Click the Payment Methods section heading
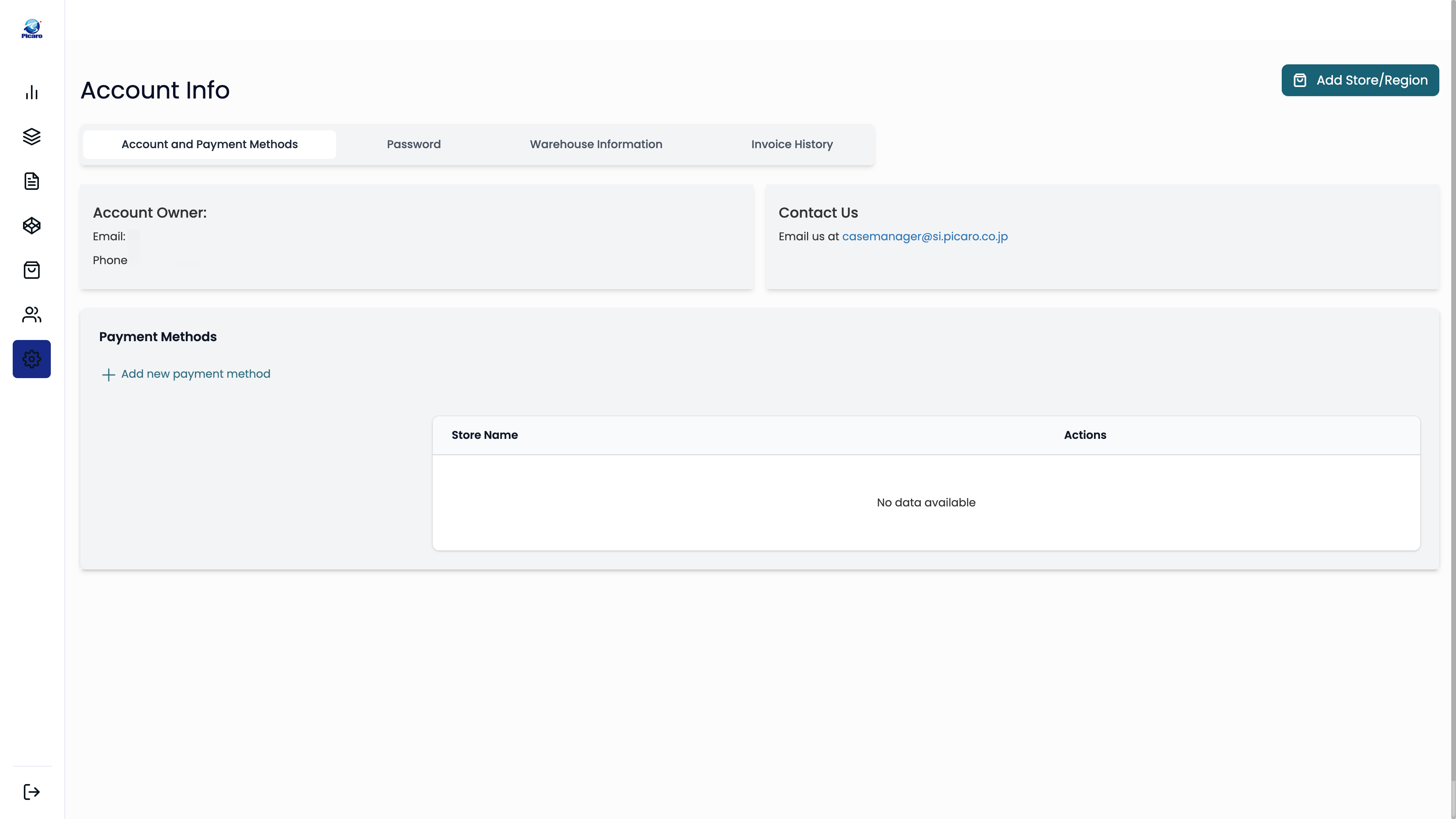 [x=158, y=336]
